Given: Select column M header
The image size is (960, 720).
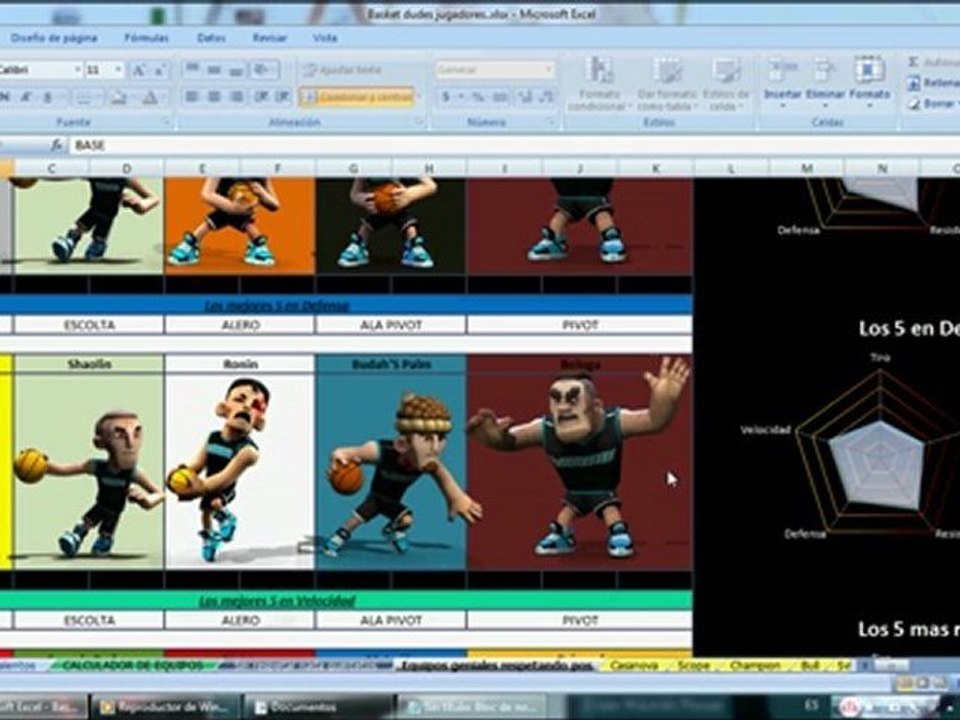Looking at the screenshot, I should (x=807, y=168).
